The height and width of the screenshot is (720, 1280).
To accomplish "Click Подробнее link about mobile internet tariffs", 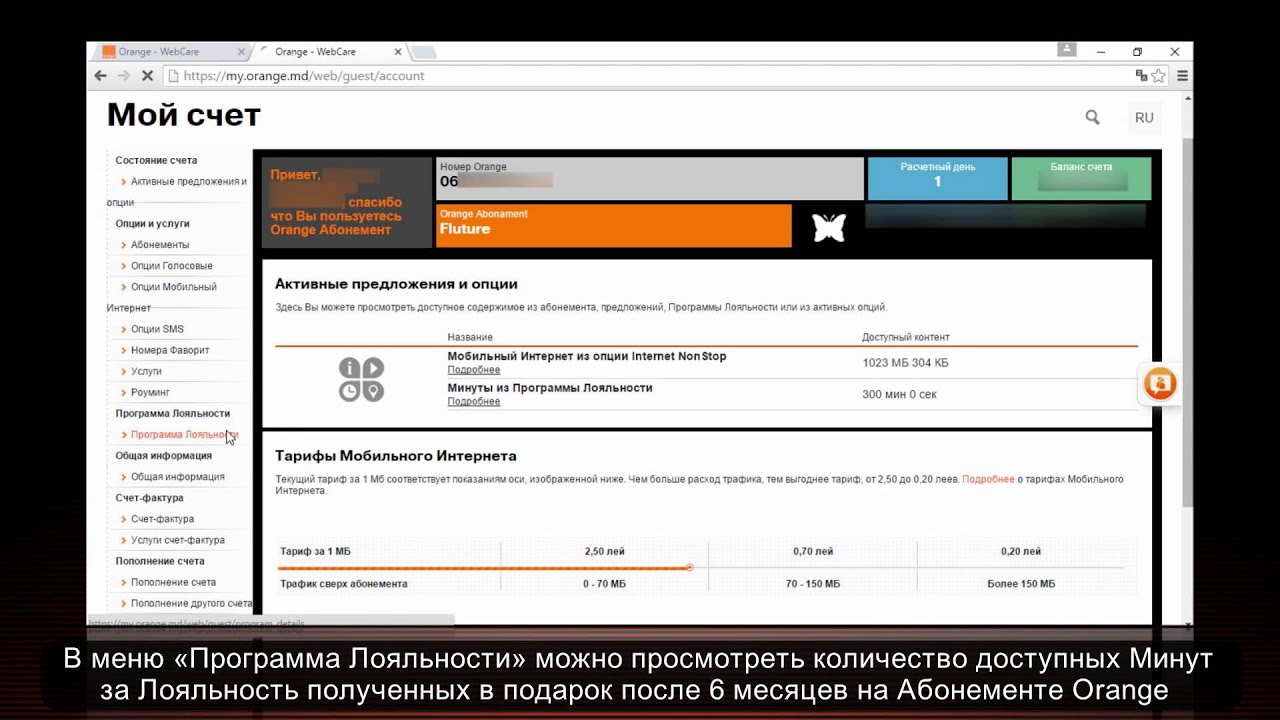I will point(988,479).
